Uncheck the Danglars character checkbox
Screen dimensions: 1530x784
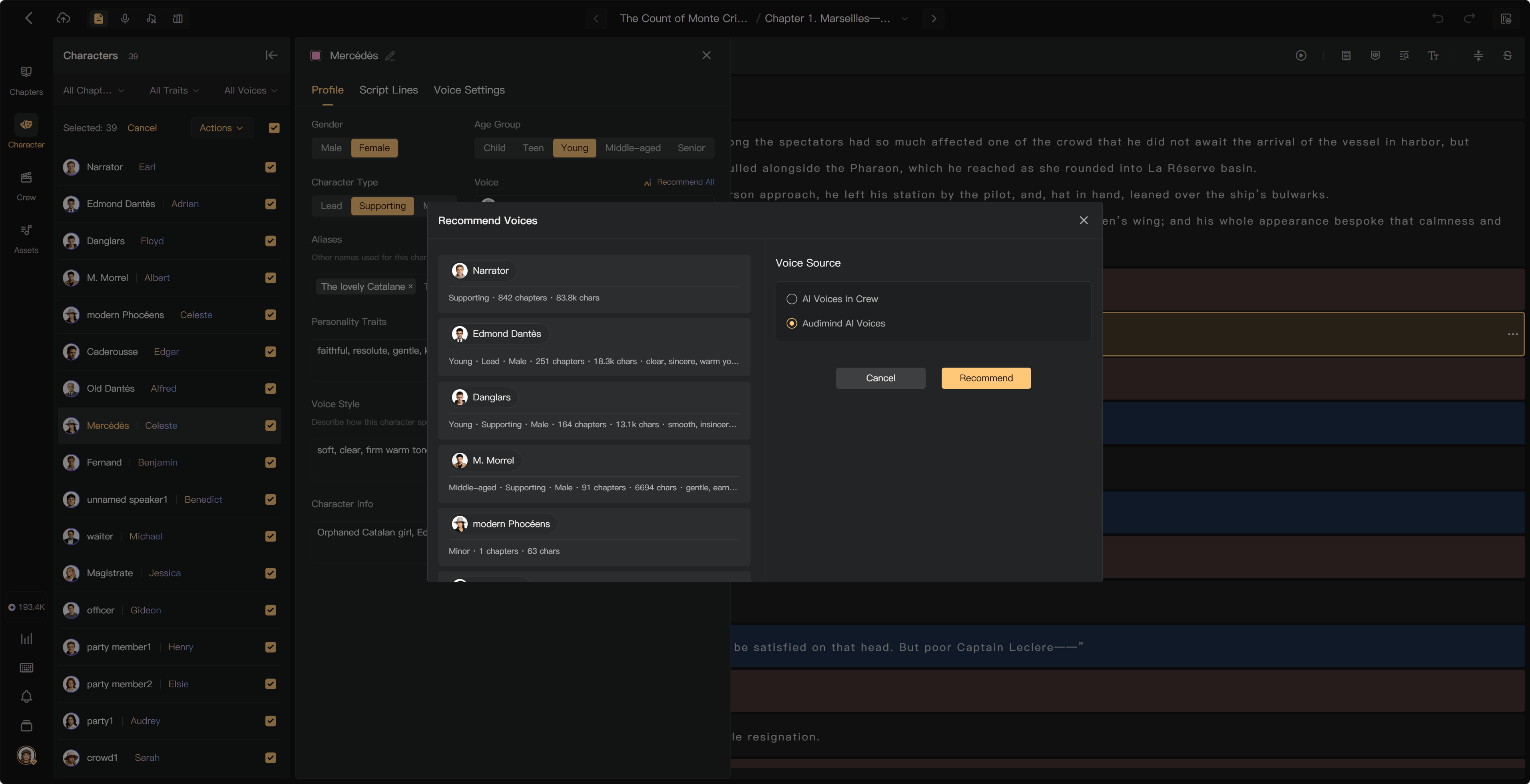[x=271, y=241]
